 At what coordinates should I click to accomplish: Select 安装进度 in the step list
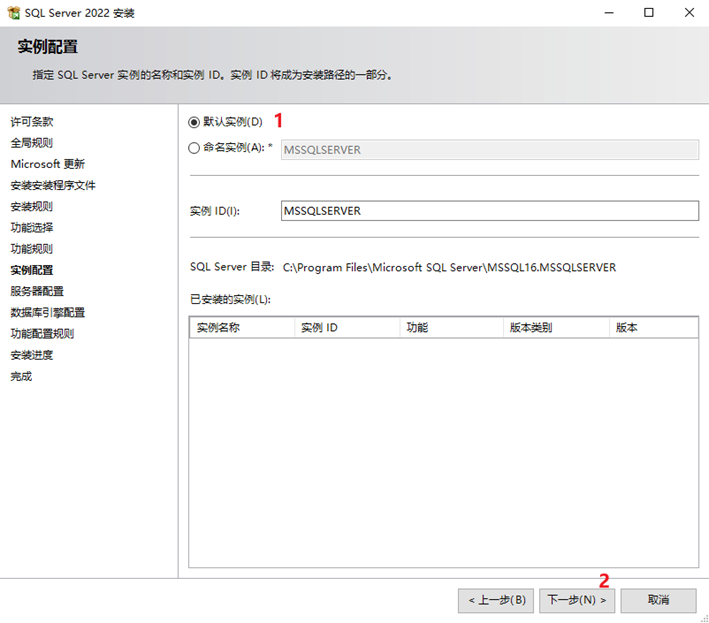pos(32,355)
